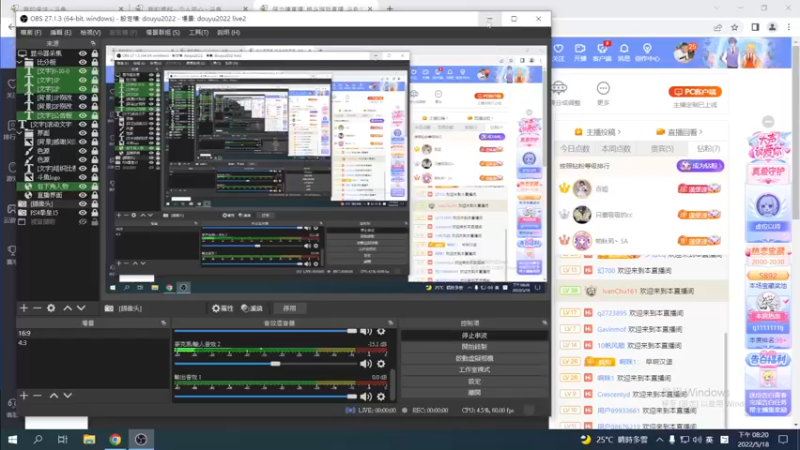This screenshot has width=800, height=450.
Task: Click 啟動虛擬相機 button
Action: (x=474, y=358)
